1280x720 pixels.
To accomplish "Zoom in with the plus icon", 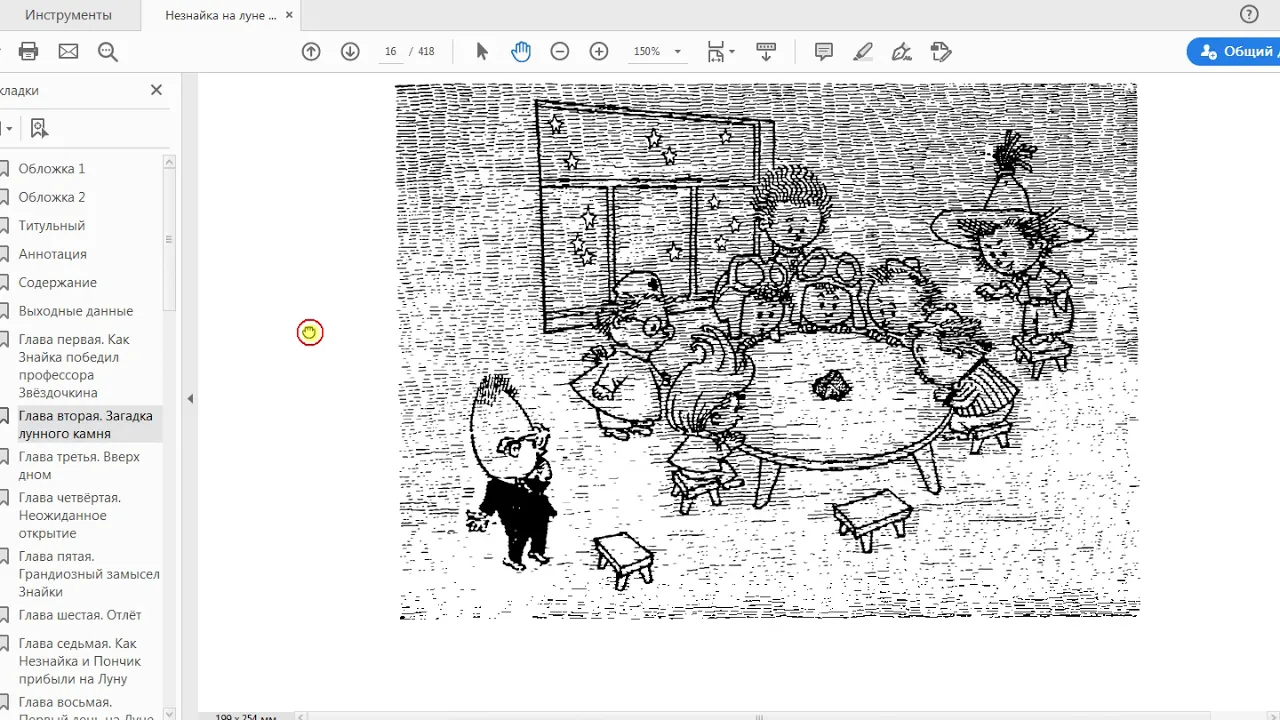I will [x=599, y=51].
